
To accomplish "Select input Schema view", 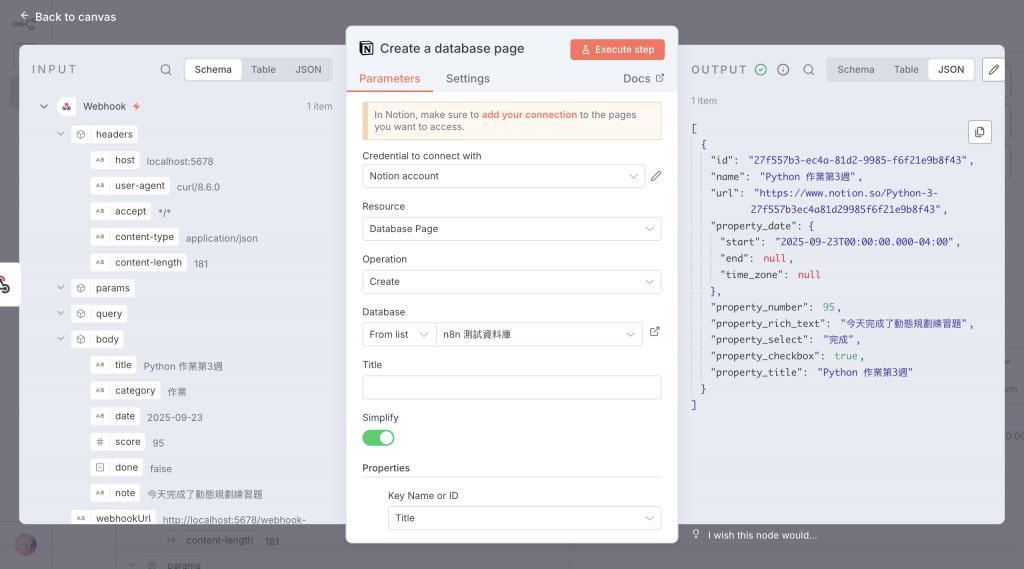I will point(213,69).
